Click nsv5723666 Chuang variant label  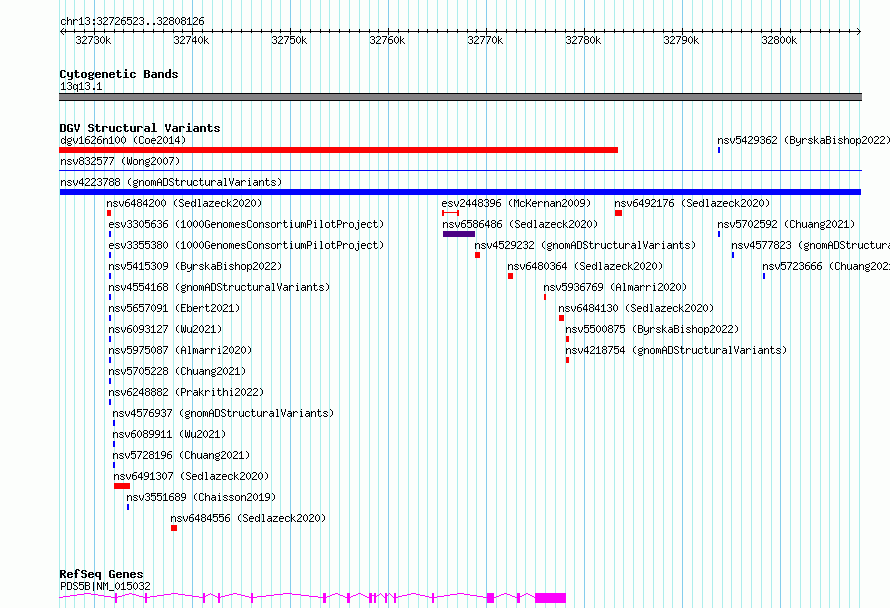click(826, 266)
